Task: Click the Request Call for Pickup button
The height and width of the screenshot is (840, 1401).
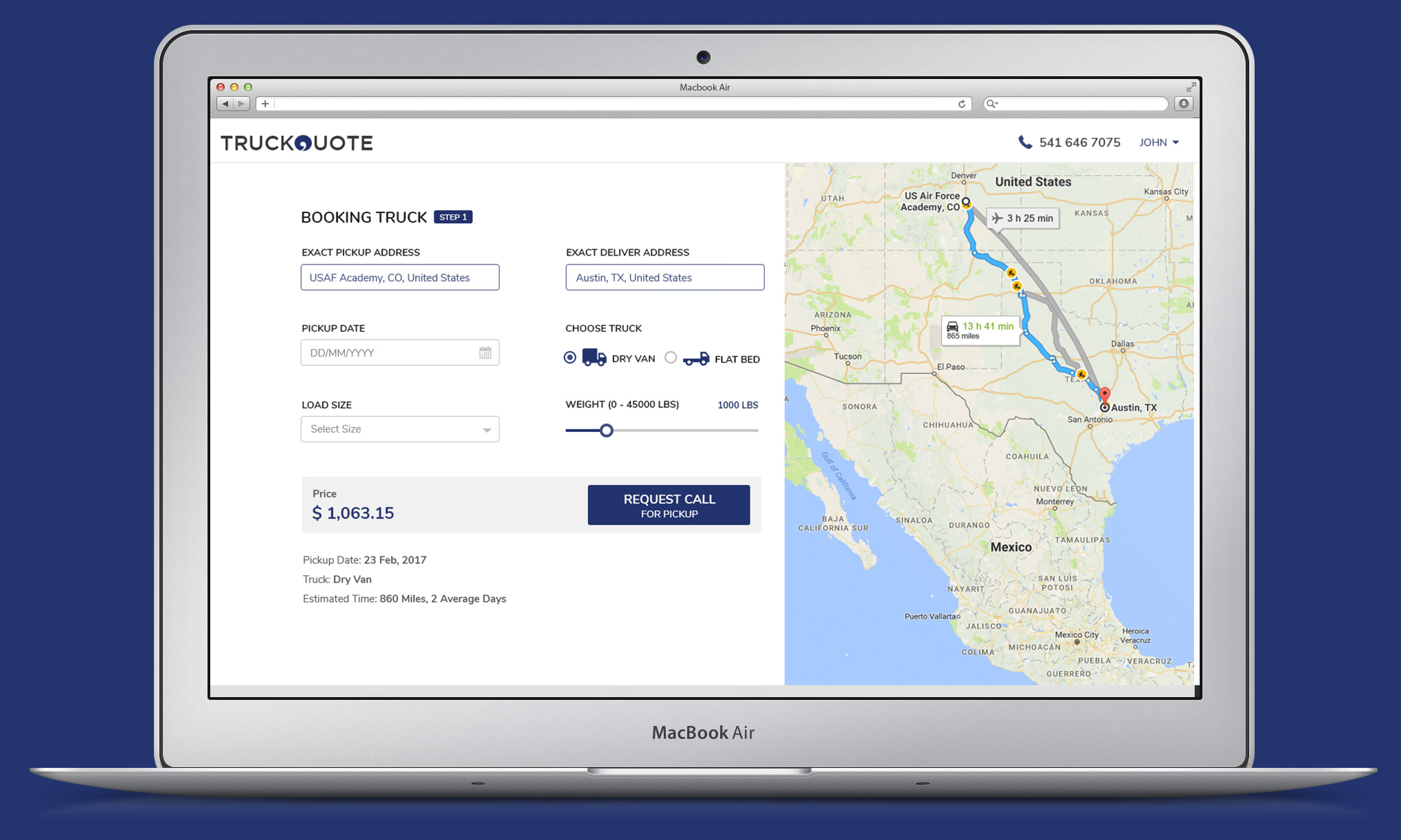Action: pyautogui.click(x=669, y=506)
